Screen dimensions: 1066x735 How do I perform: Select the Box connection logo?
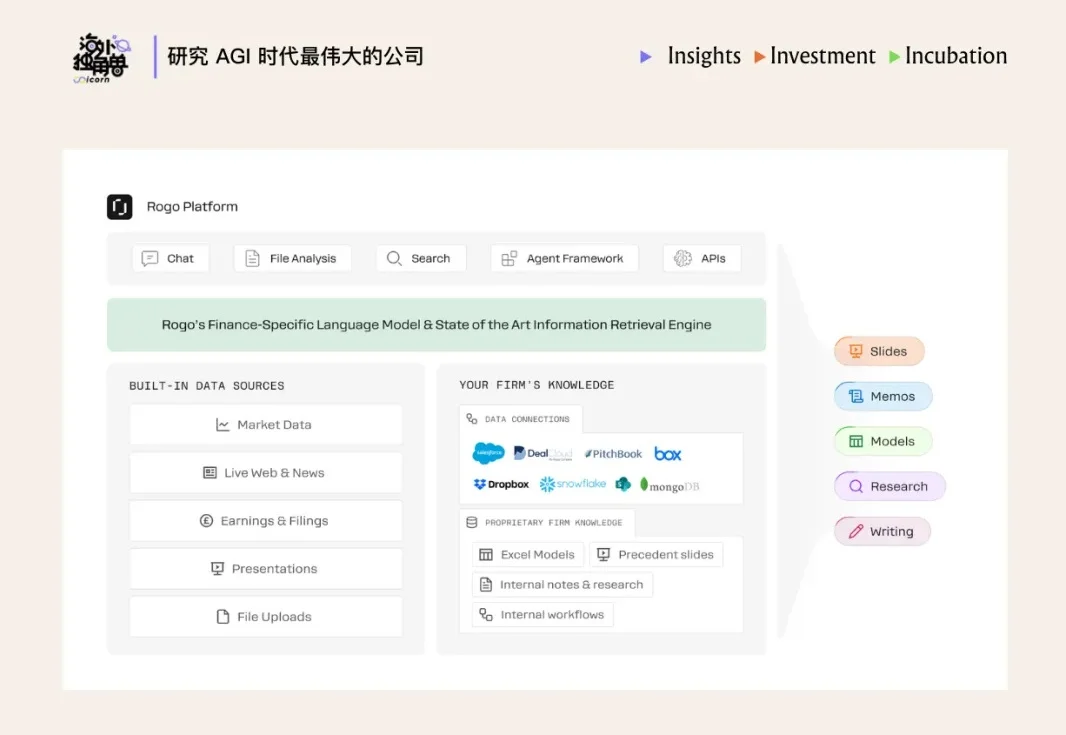(667, 453)
